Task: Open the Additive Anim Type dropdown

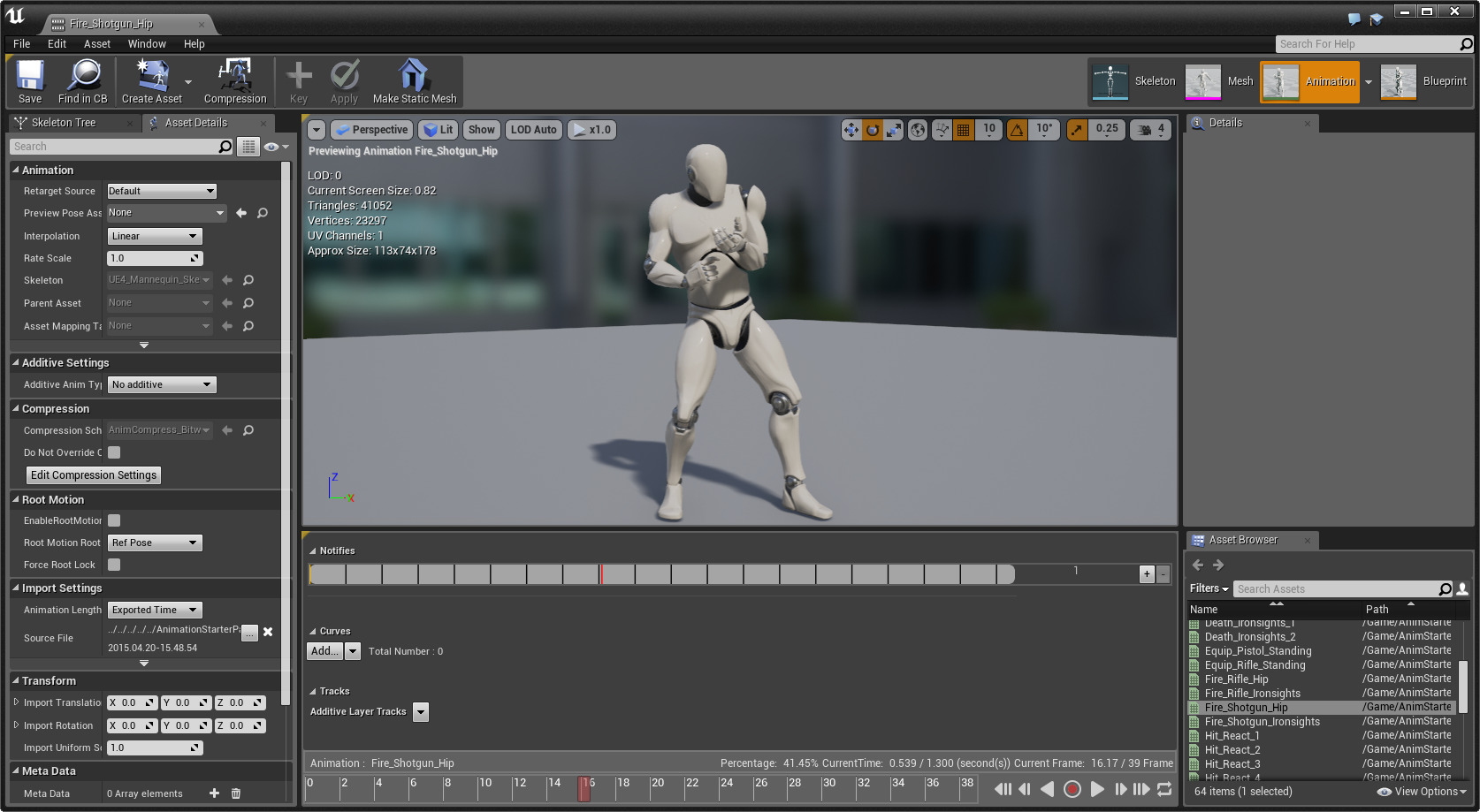Action: click(162, 384)
